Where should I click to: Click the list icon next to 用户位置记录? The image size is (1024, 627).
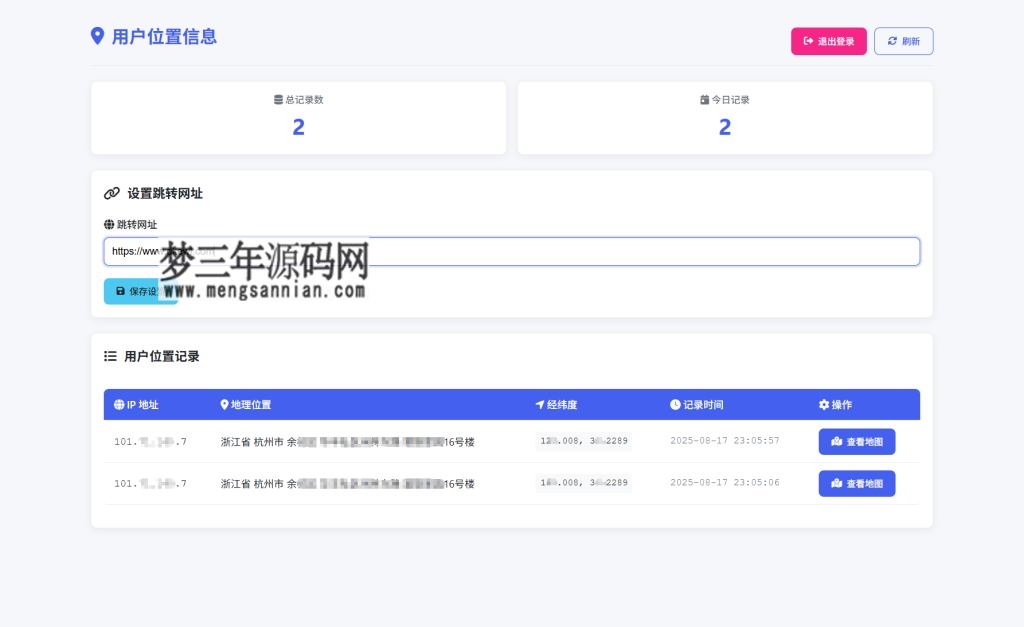[x=110, y=356]
